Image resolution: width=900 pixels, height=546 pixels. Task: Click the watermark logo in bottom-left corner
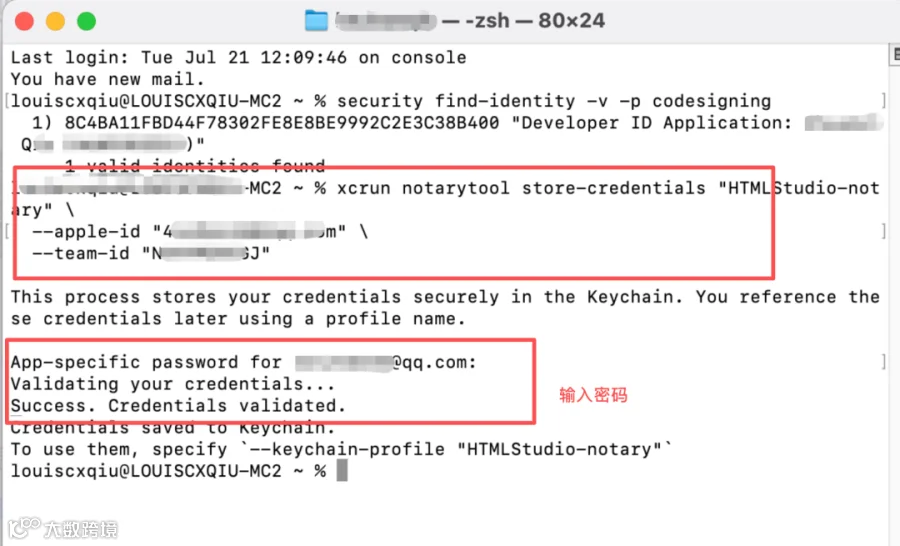62,528
